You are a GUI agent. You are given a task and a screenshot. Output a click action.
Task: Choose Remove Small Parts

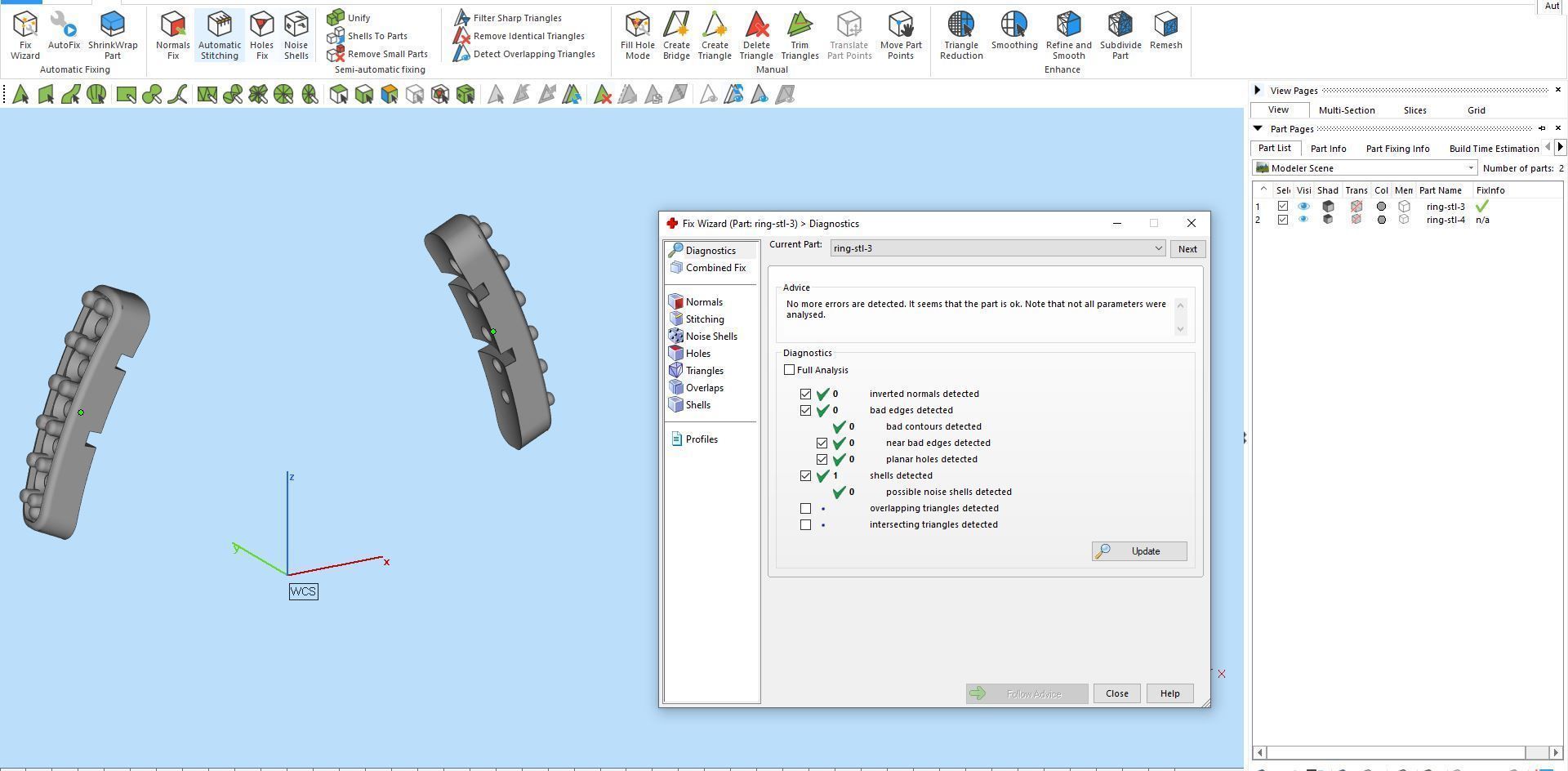pos(377,54)
